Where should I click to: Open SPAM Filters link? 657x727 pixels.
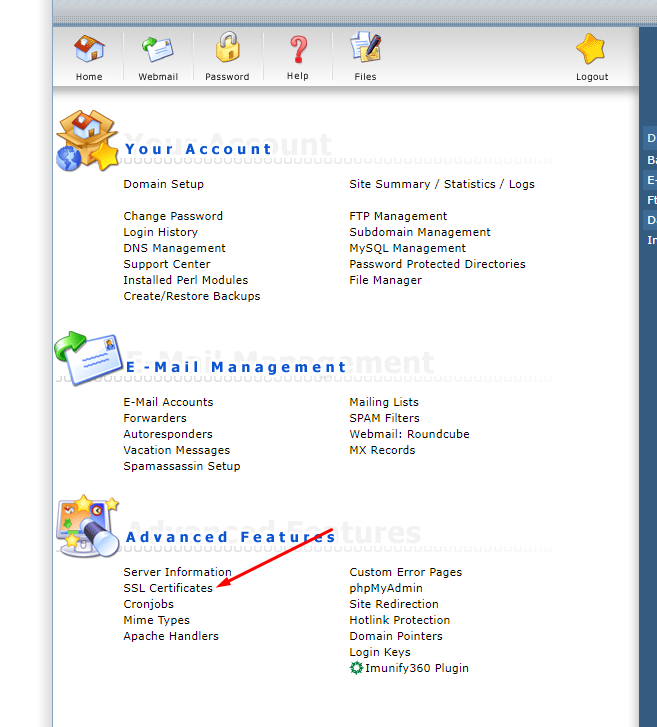click(384, 418)
